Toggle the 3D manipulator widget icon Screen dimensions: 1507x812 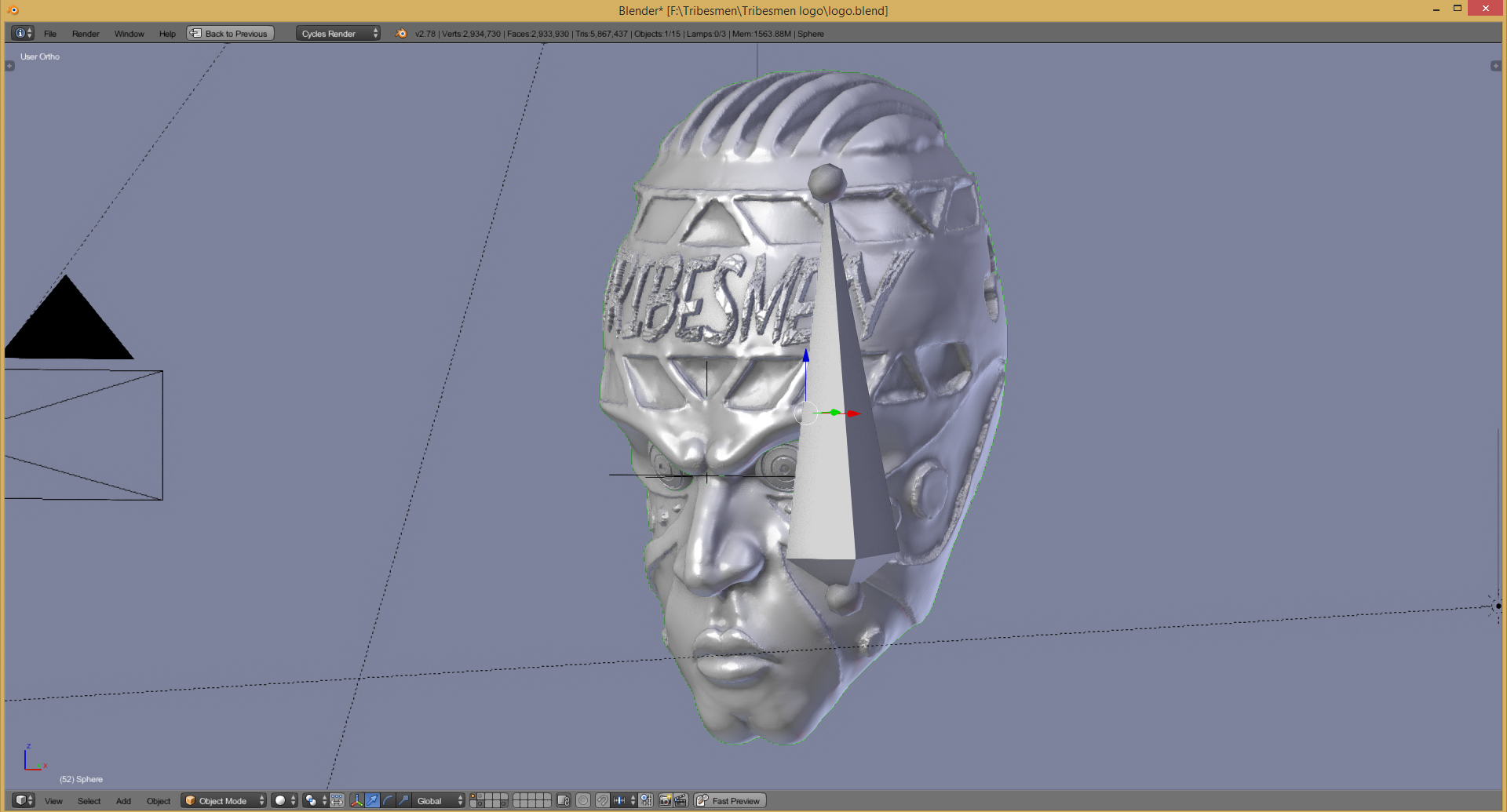pos(357,800)
